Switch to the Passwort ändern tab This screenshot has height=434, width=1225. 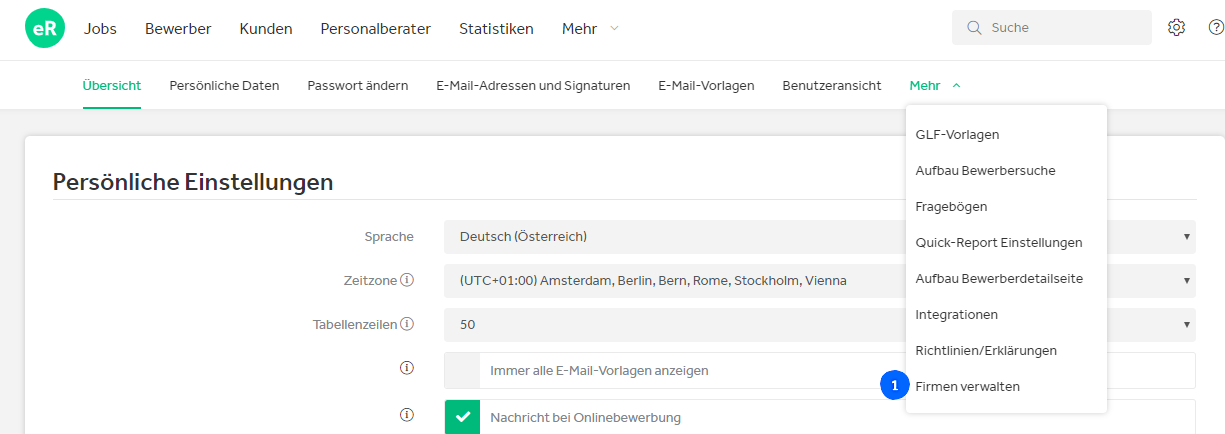pyautogui.click(x=358, y=86)
